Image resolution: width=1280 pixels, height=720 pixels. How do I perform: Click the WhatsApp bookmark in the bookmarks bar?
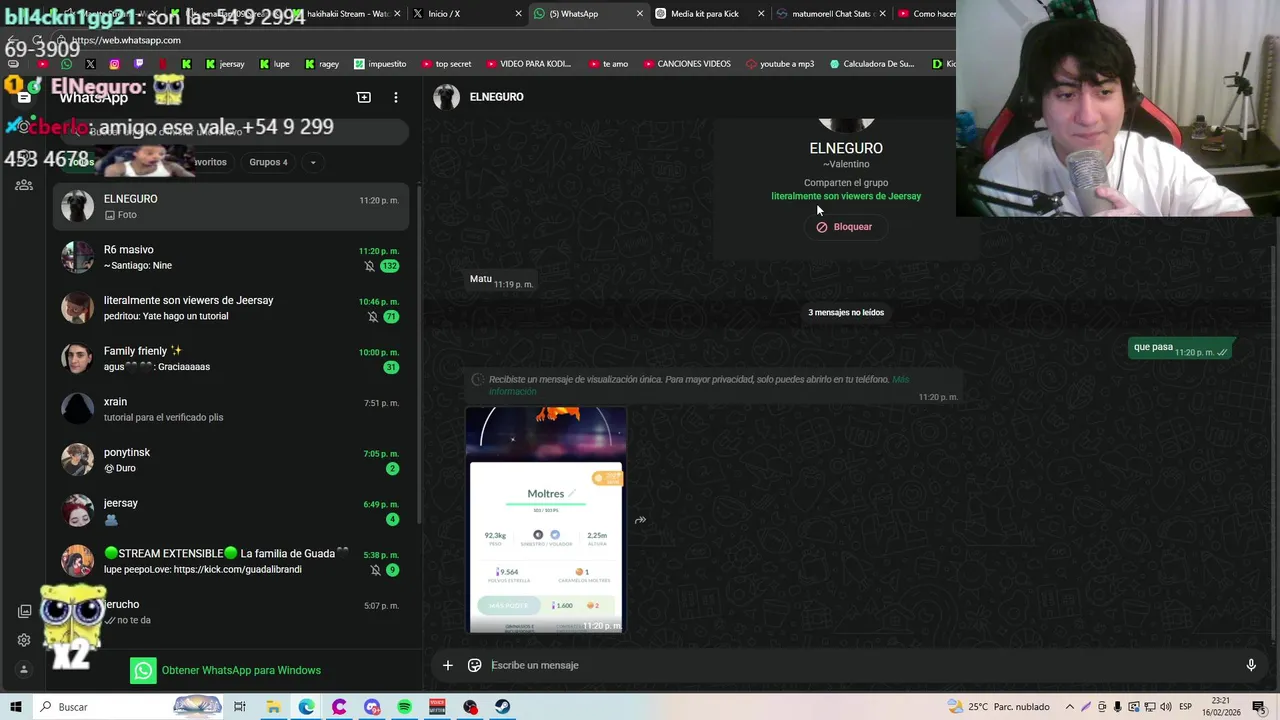pos(66,64)
